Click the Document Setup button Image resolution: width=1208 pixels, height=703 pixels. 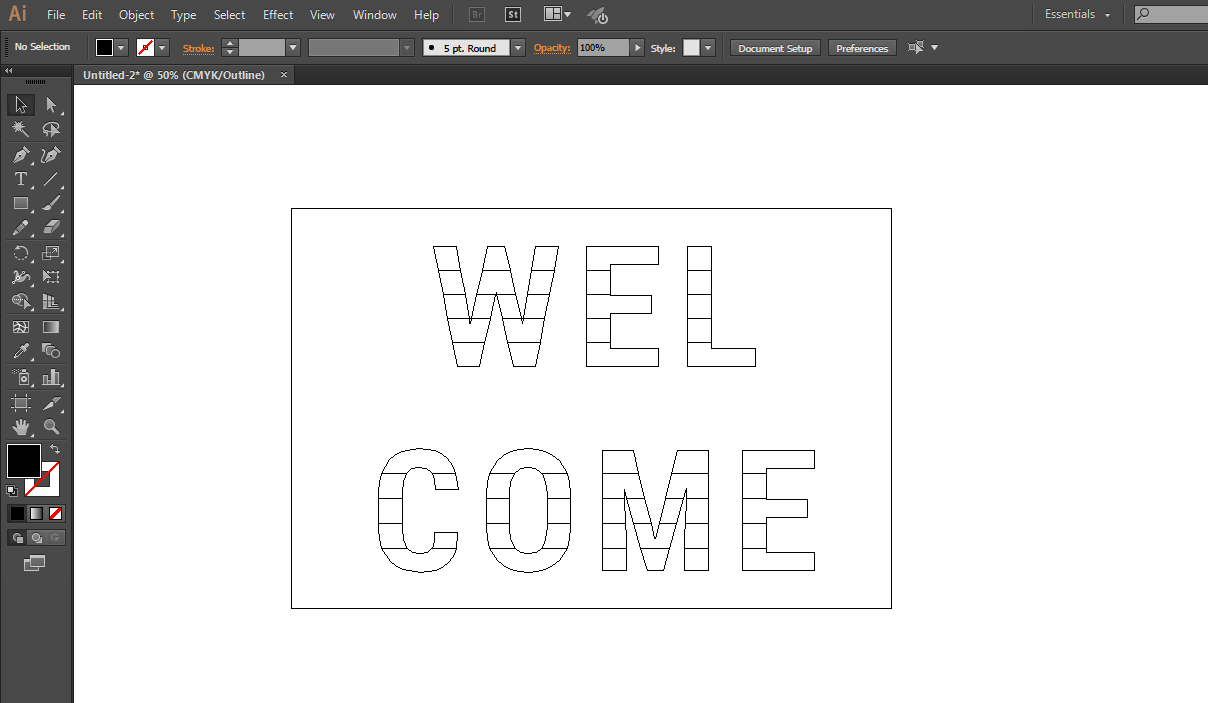pyautogui.click(x=775, y=48)
